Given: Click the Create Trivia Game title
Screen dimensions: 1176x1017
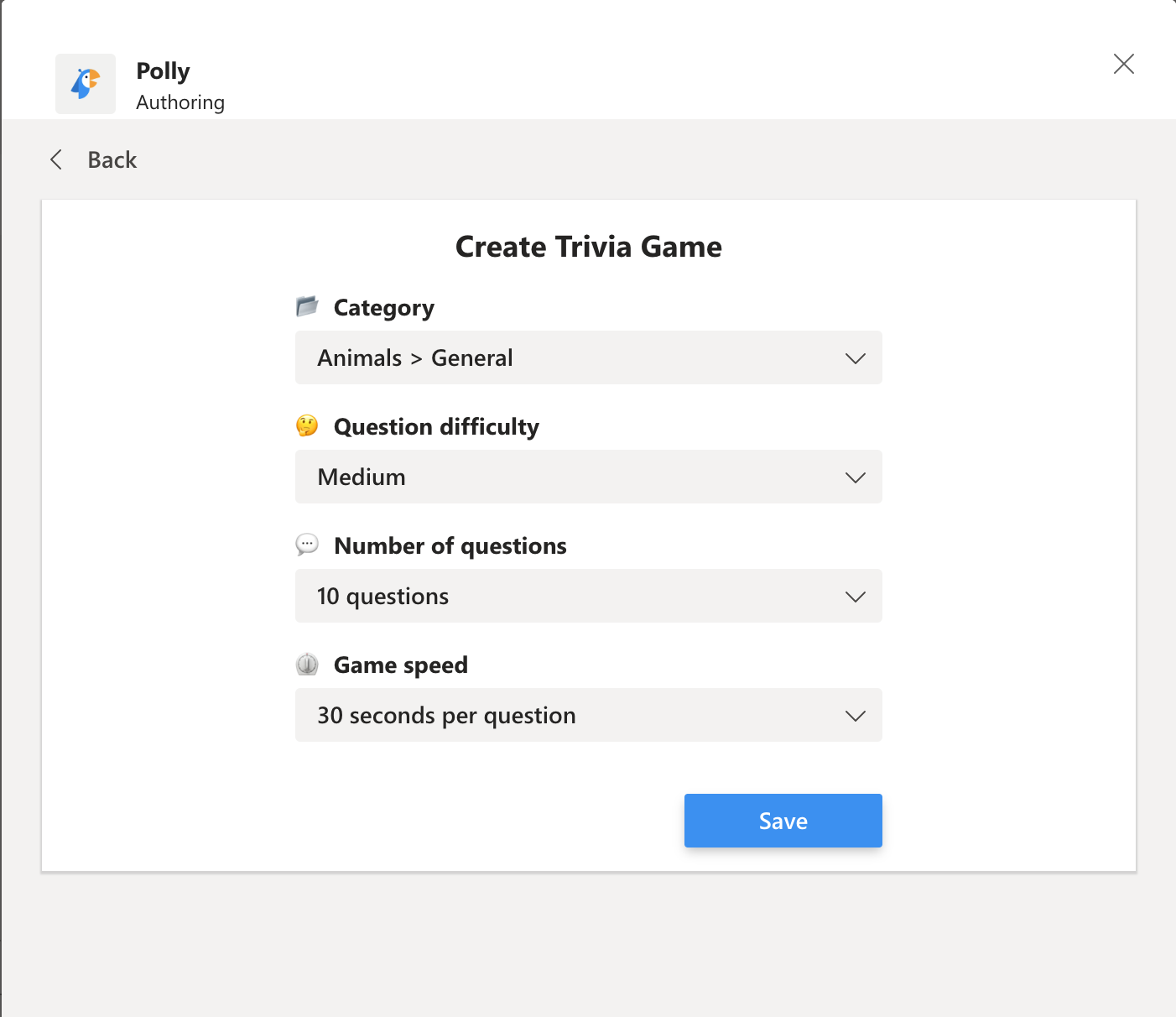Looking at the screenshot, I should coord(588,246).
